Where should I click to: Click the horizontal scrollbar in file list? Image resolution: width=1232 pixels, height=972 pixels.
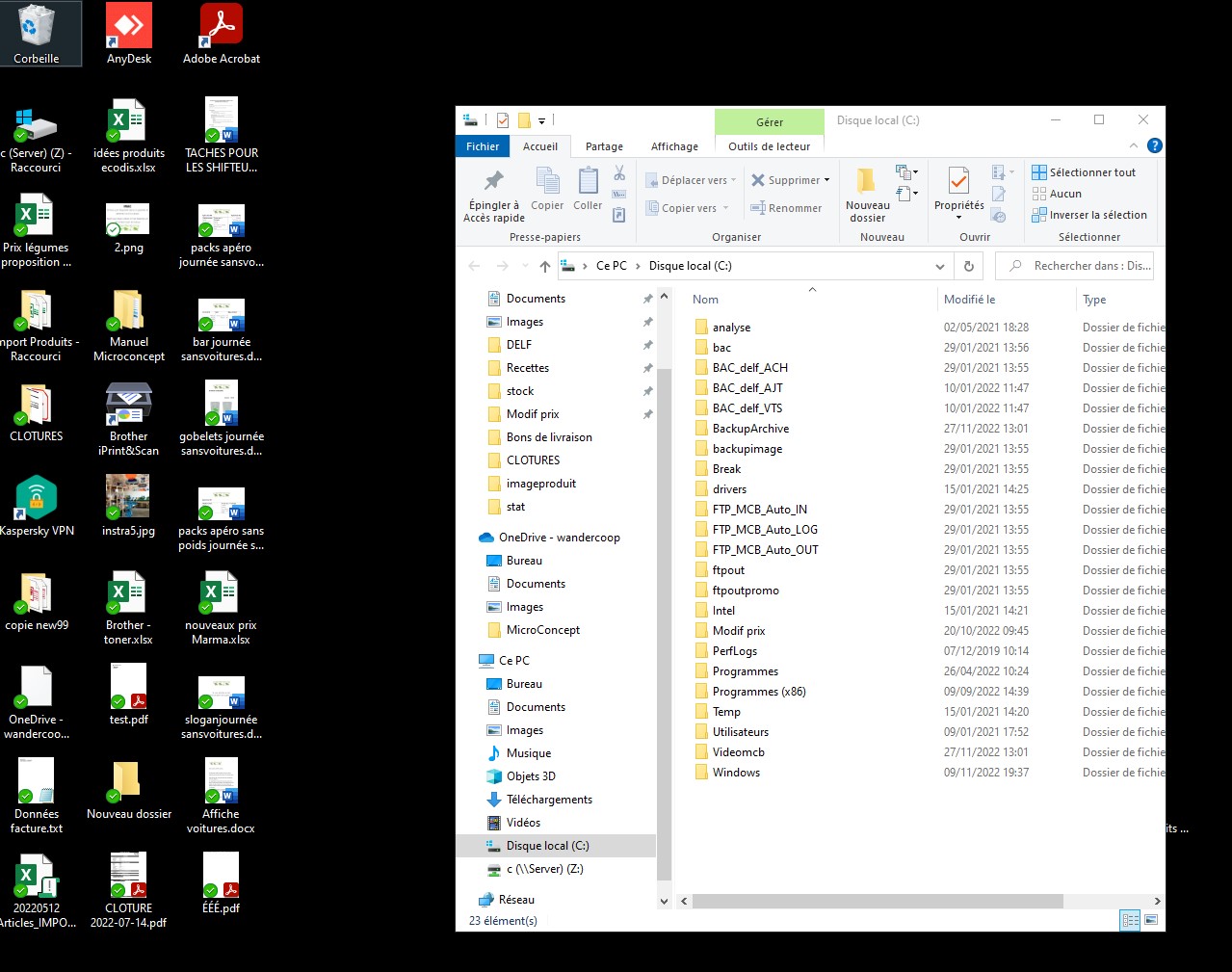tap(878, 902)
